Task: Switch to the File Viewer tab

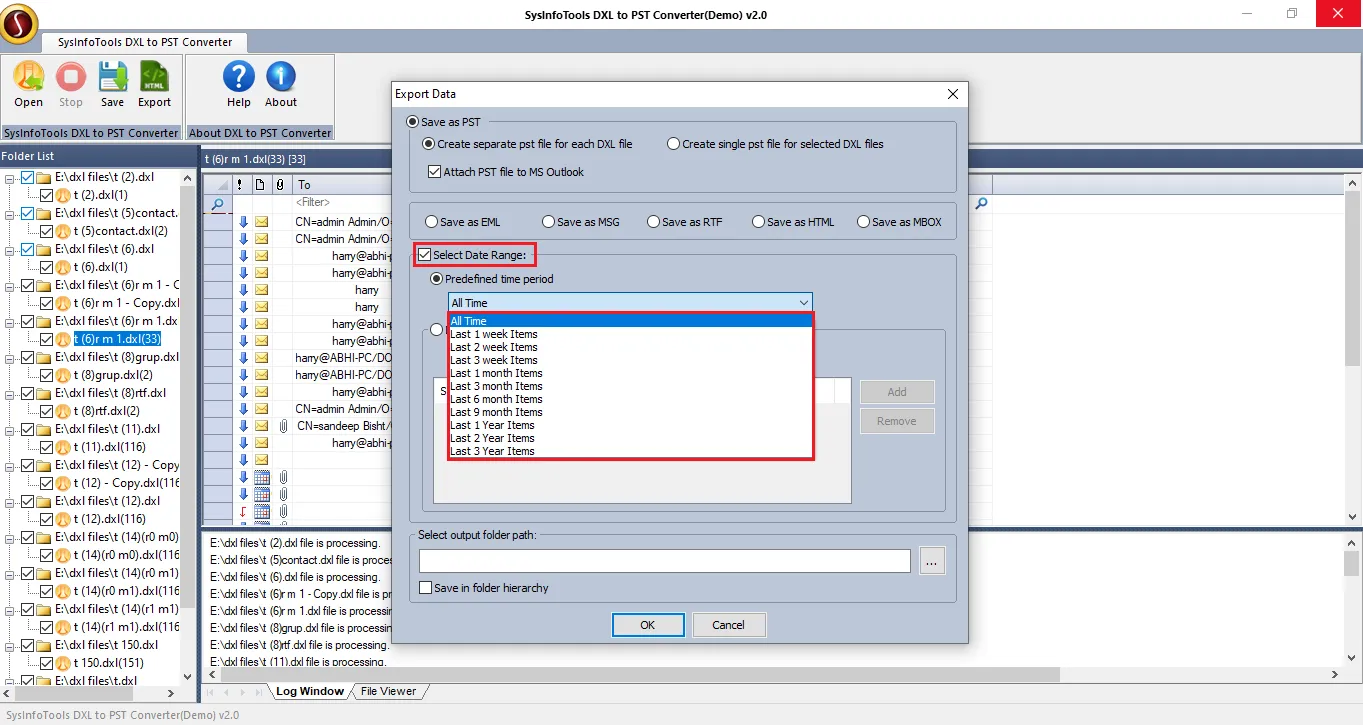Action: [x=388, y=691]
